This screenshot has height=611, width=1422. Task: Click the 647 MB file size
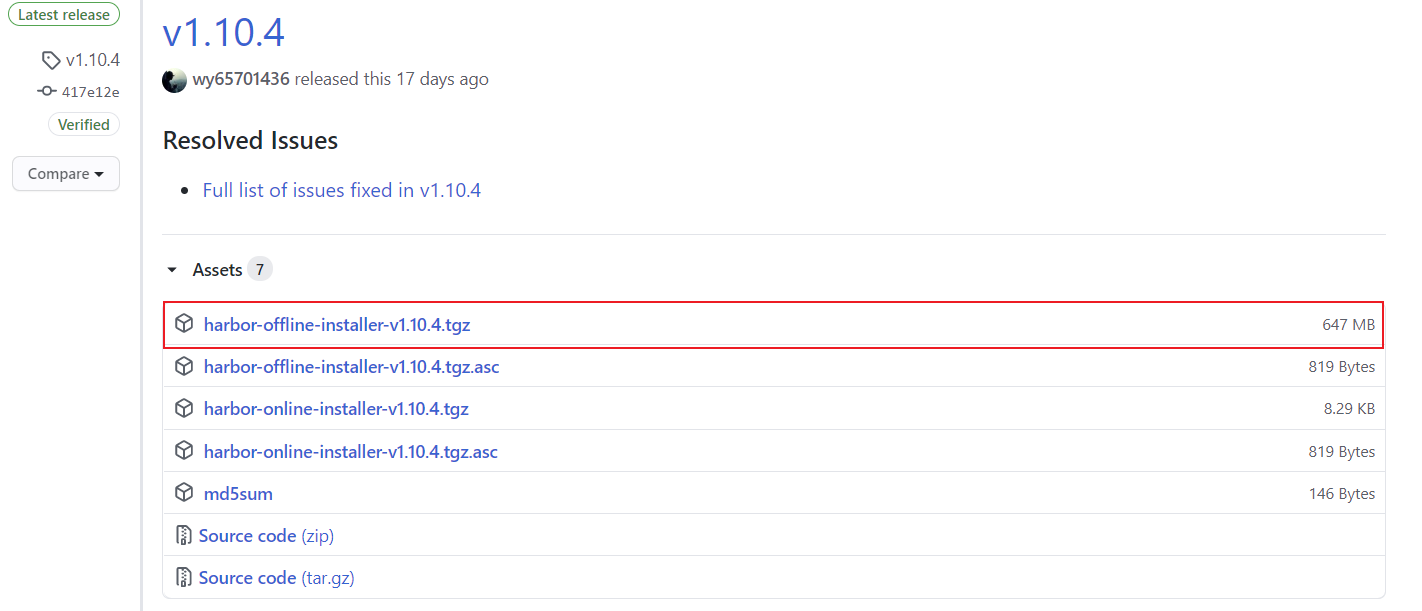1348,325
